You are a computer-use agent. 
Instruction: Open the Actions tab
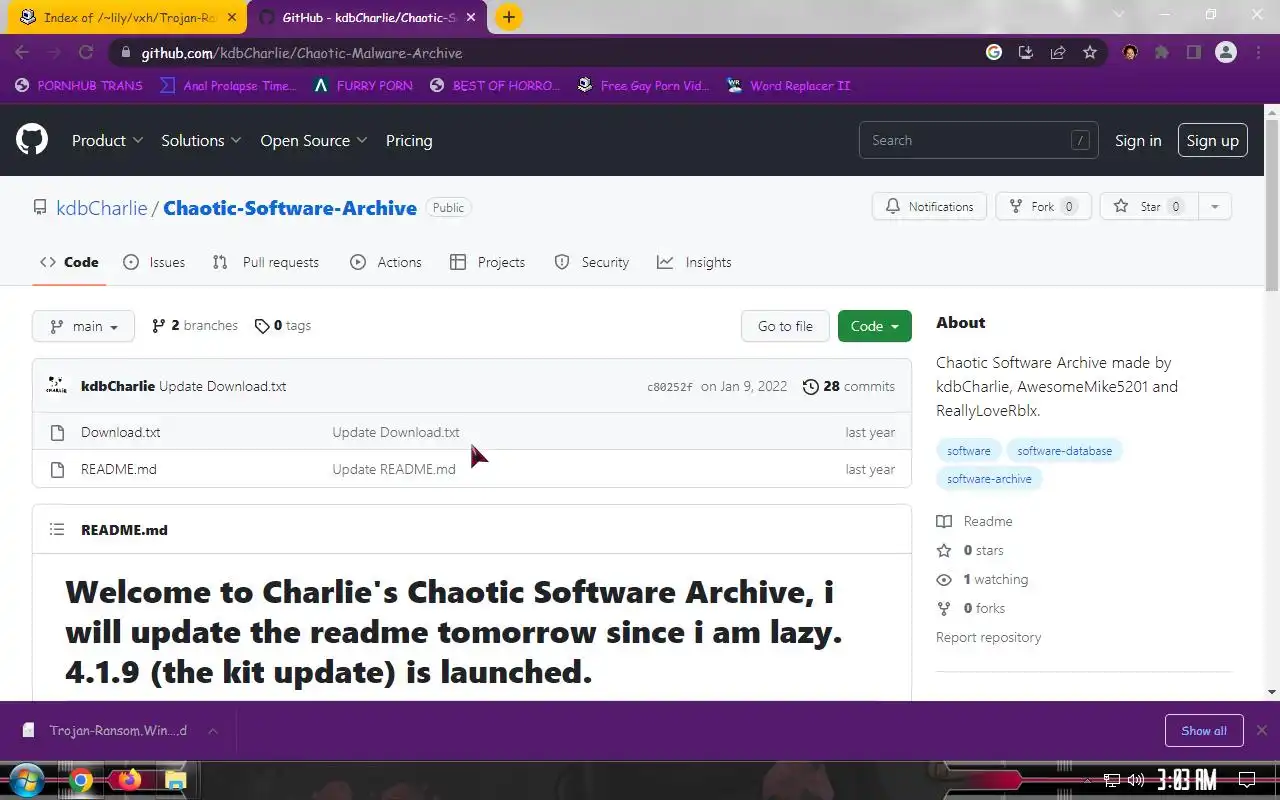pyautogui.click(x=386, y=262)
